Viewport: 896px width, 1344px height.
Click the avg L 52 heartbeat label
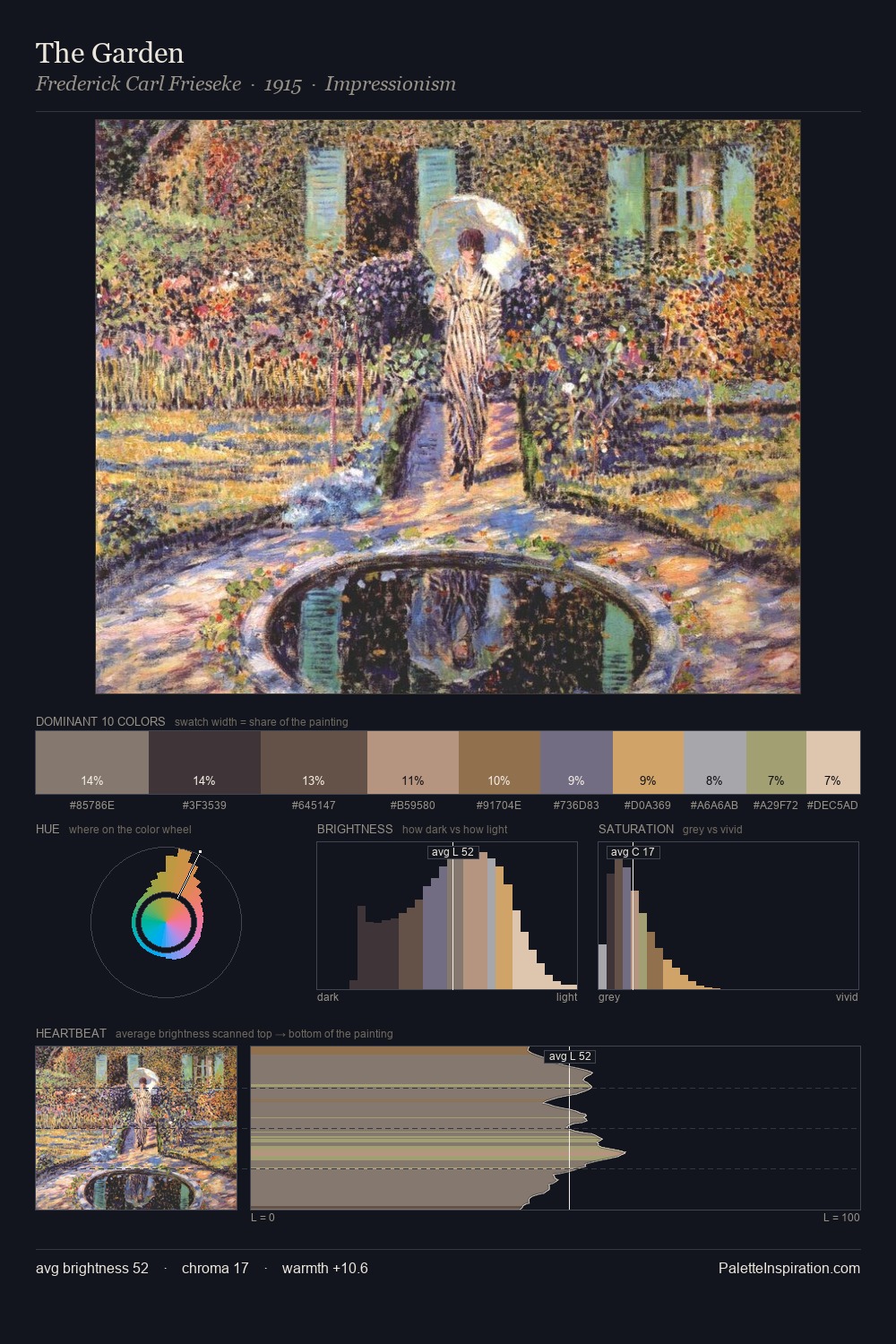[x=570, y=1055]
